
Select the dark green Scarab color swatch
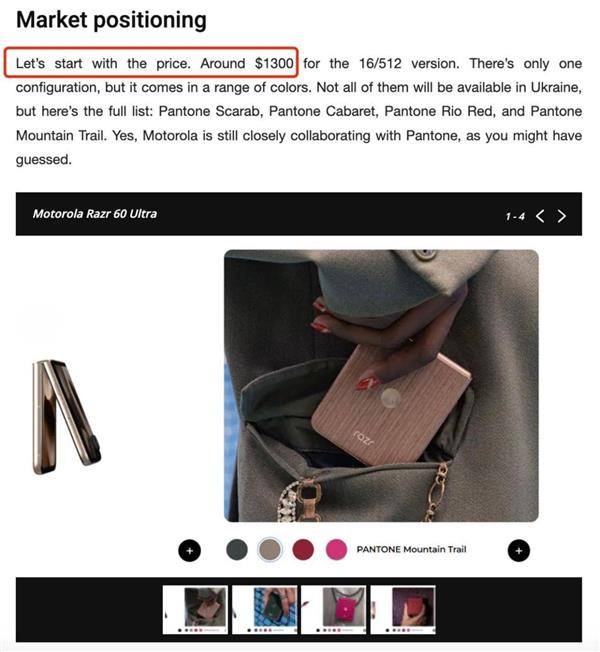[237, 549]
